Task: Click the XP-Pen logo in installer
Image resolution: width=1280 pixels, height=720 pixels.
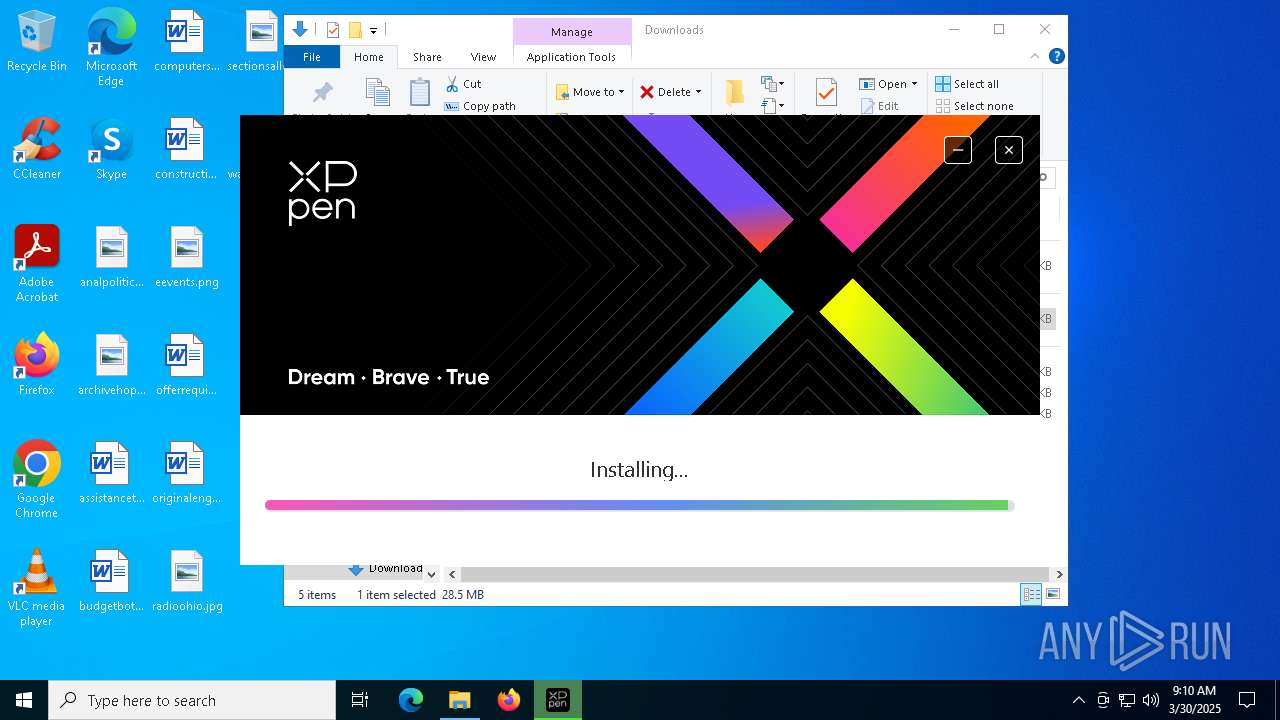Action: pyautogui.click(x=322, y=193)
